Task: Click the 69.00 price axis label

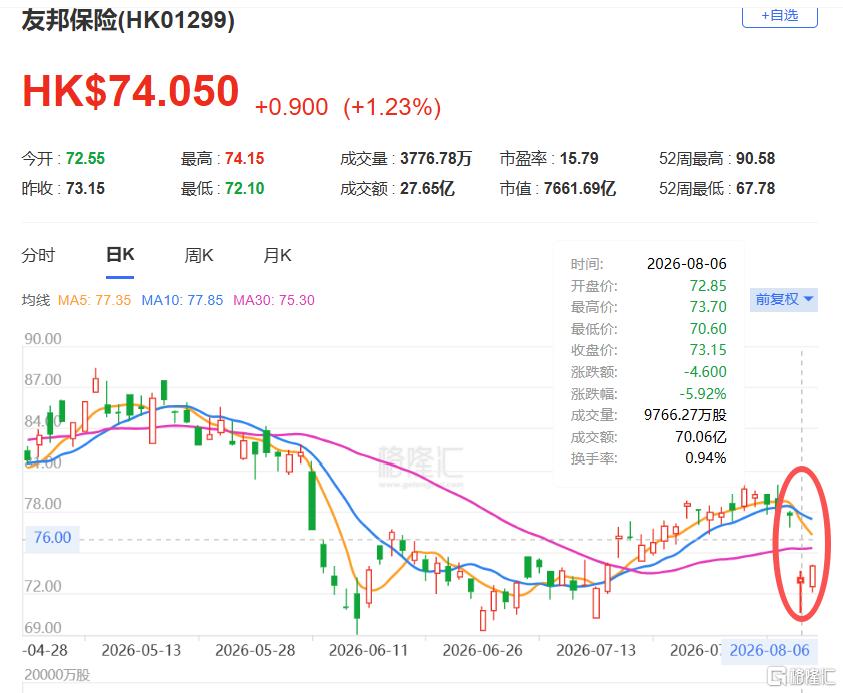Action: point(43,628)
